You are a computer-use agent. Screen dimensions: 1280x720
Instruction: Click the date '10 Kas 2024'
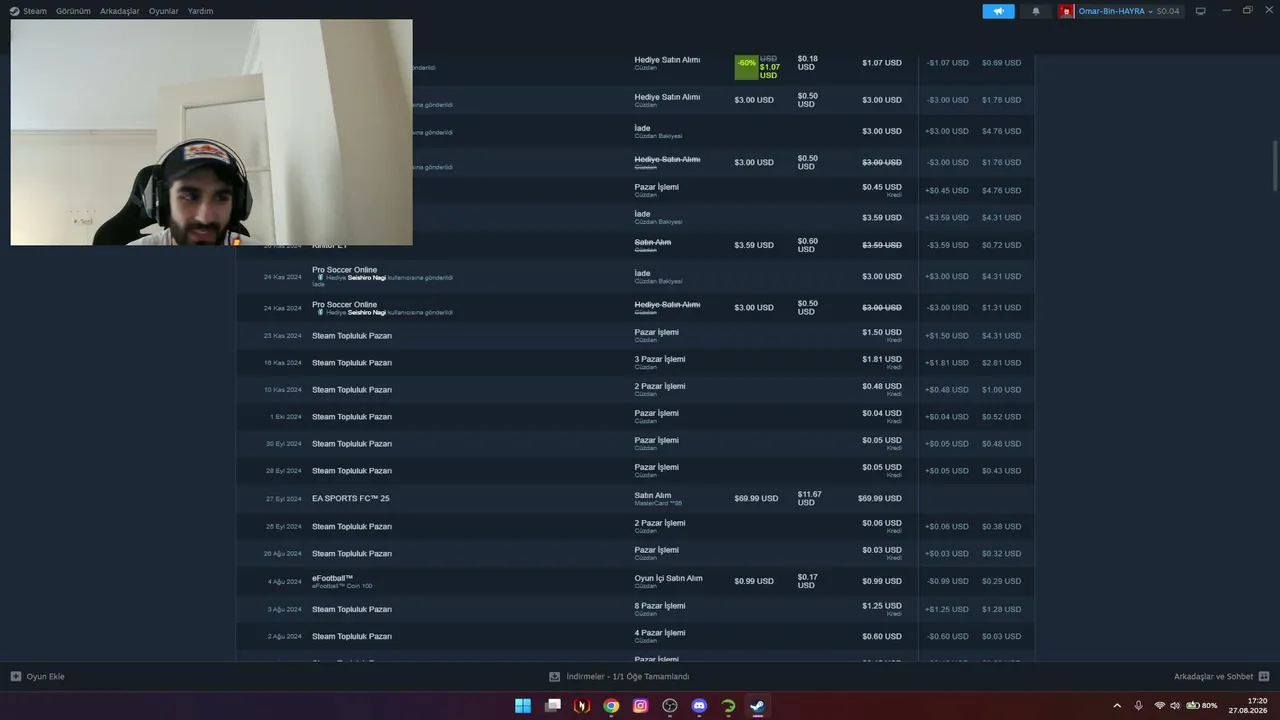tap(283, 390)
